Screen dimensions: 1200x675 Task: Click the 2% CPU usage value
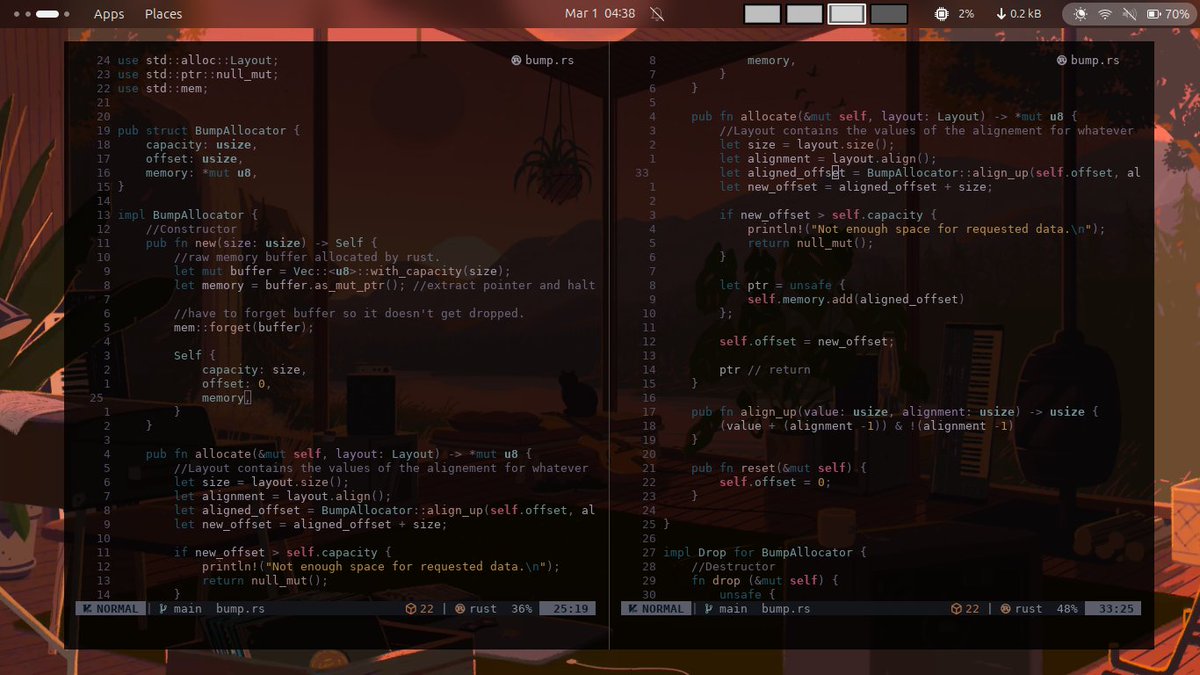tap(966, 14)
